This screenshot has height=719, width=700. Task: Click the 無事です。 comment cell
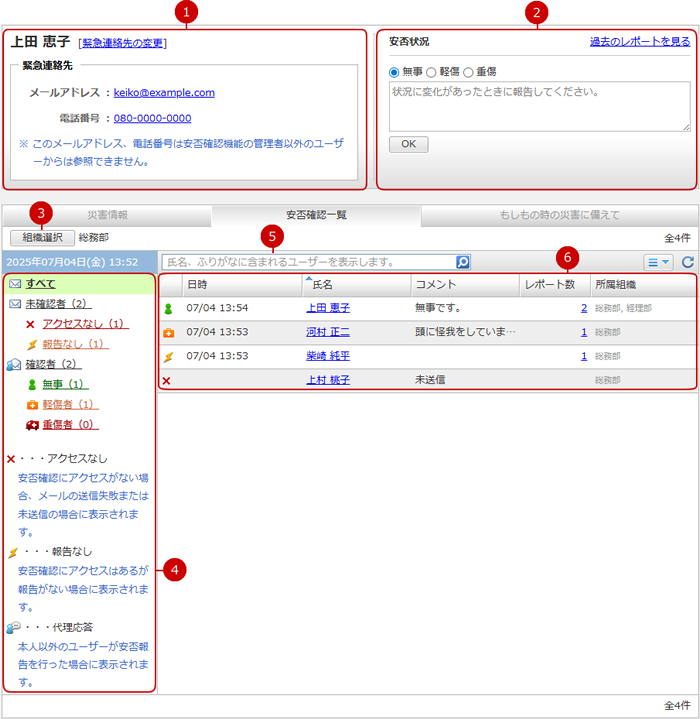click(437, 308)
